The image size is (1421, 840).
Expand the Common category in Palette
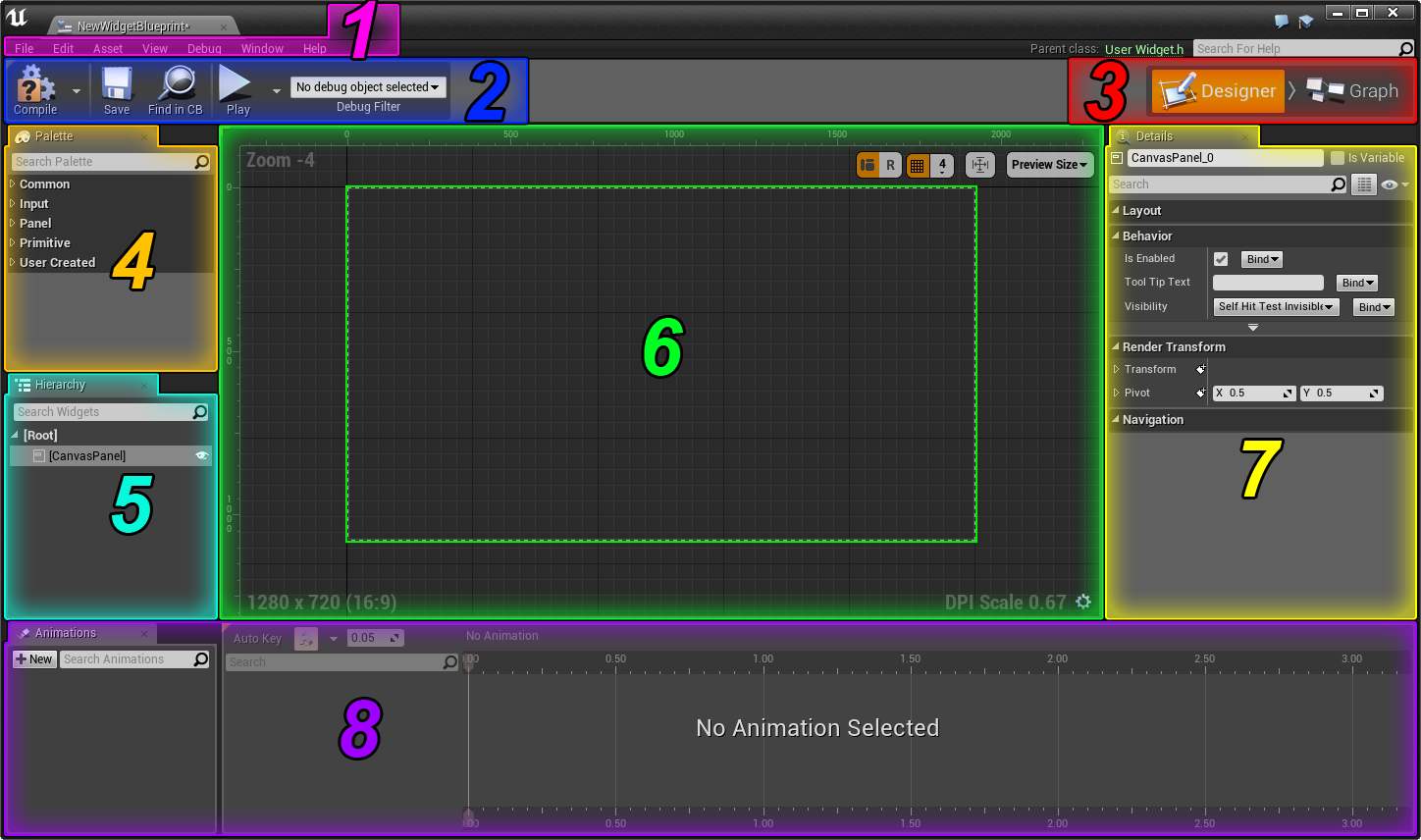[44, 184]
